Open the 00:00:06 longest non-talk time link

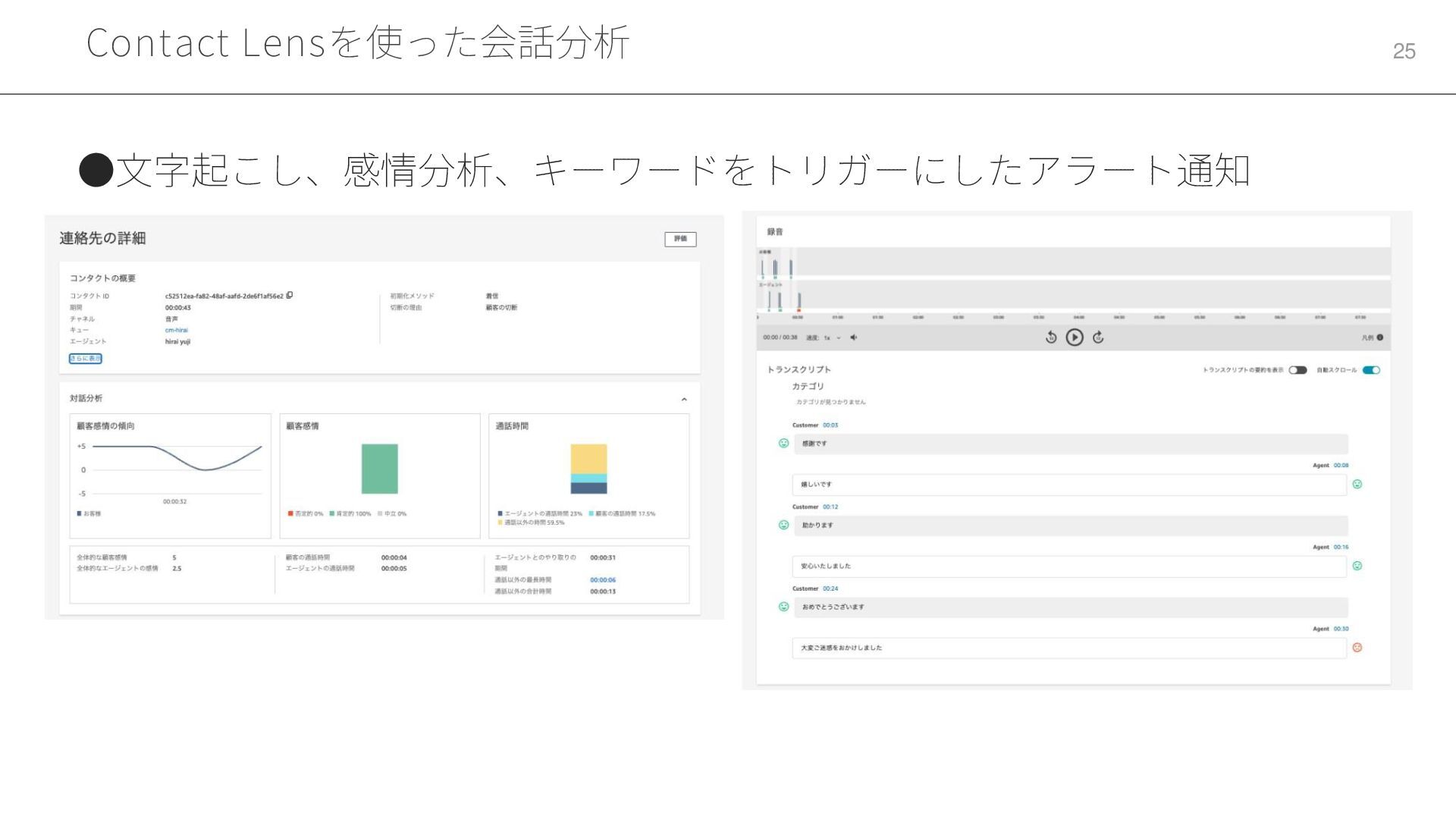[x=603, y=580]
